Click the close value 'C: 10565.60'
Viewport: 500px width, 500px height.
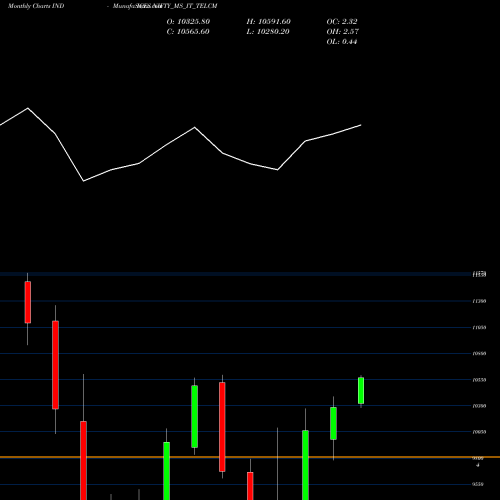188,32
